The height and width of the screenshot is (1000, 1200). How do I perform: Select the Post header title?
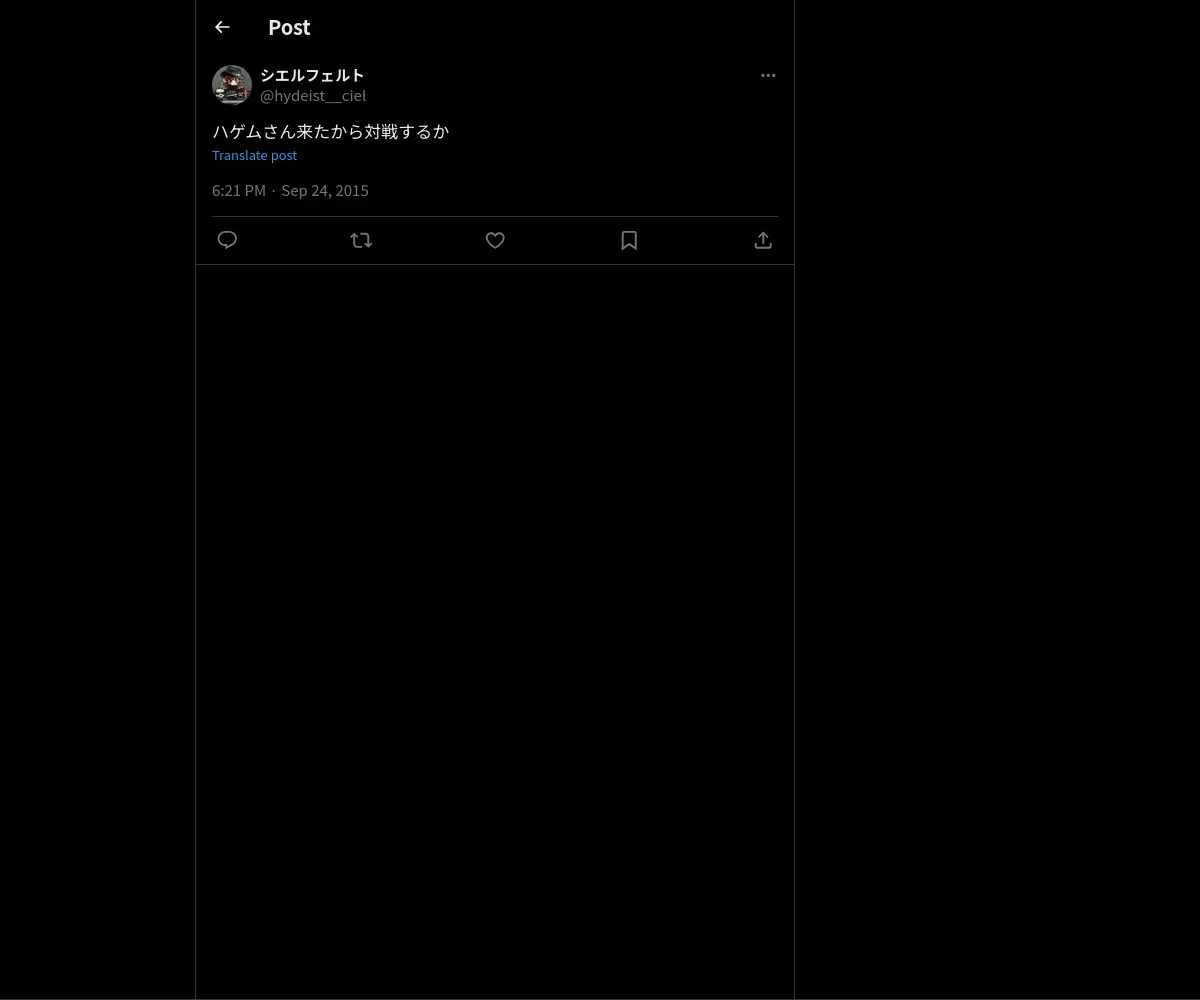(x=289, y=27)
